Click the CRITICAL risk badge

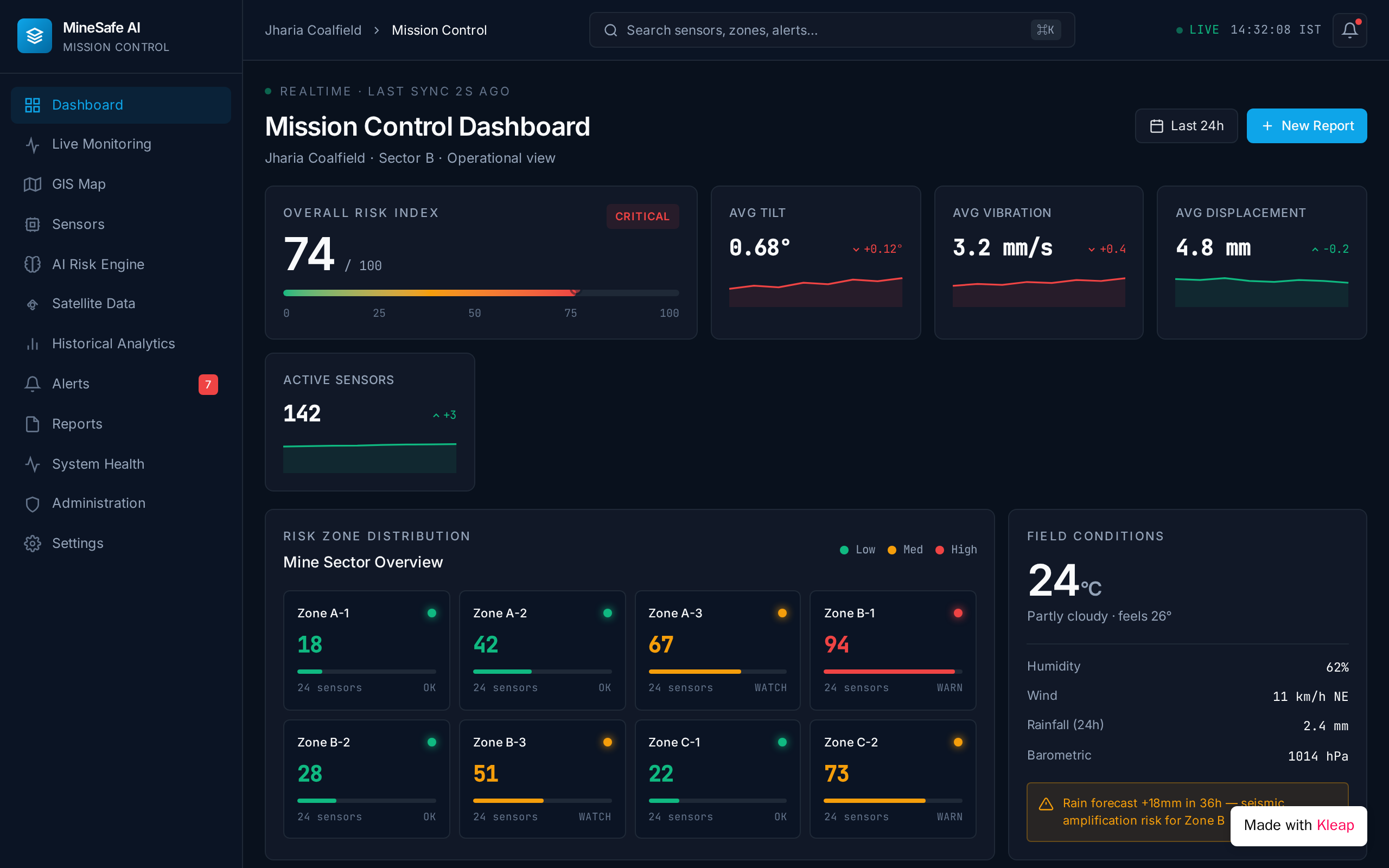[642, 216]
